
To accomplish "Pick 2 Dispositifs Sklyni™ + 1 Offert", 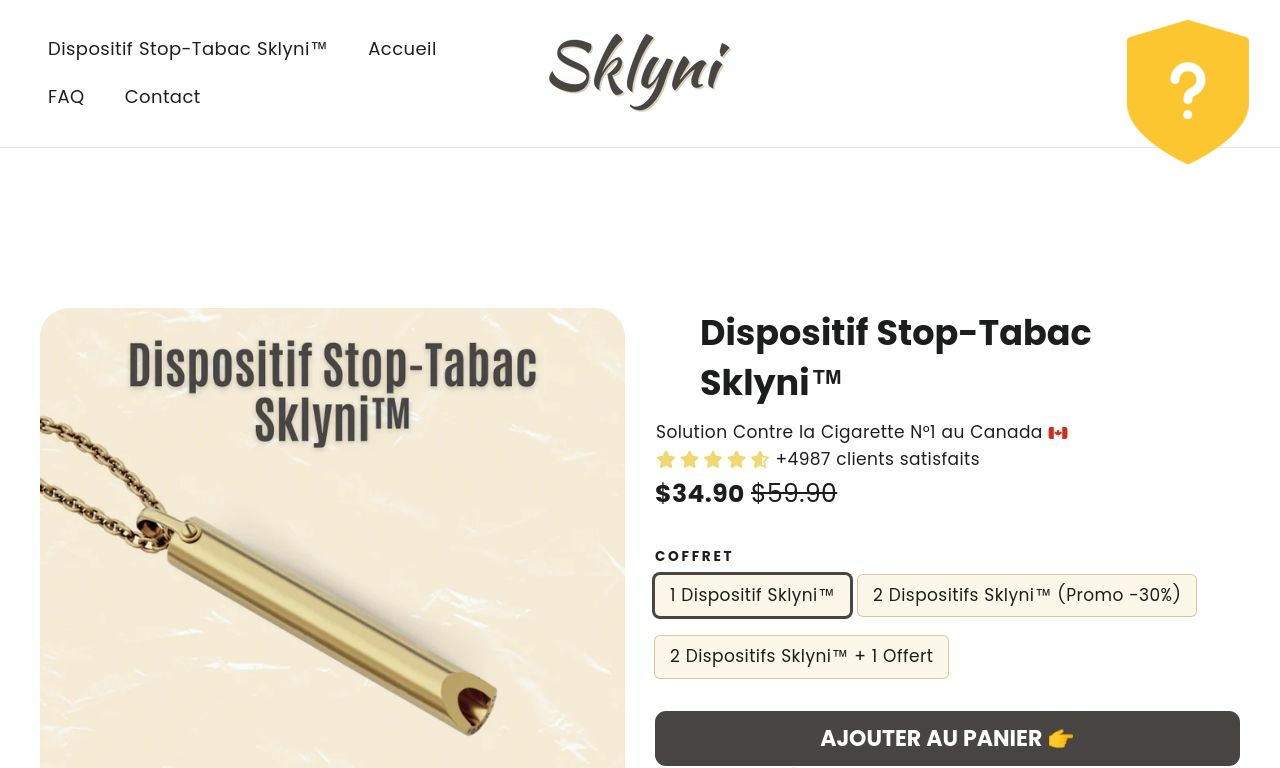I will (x=801, y=656).
